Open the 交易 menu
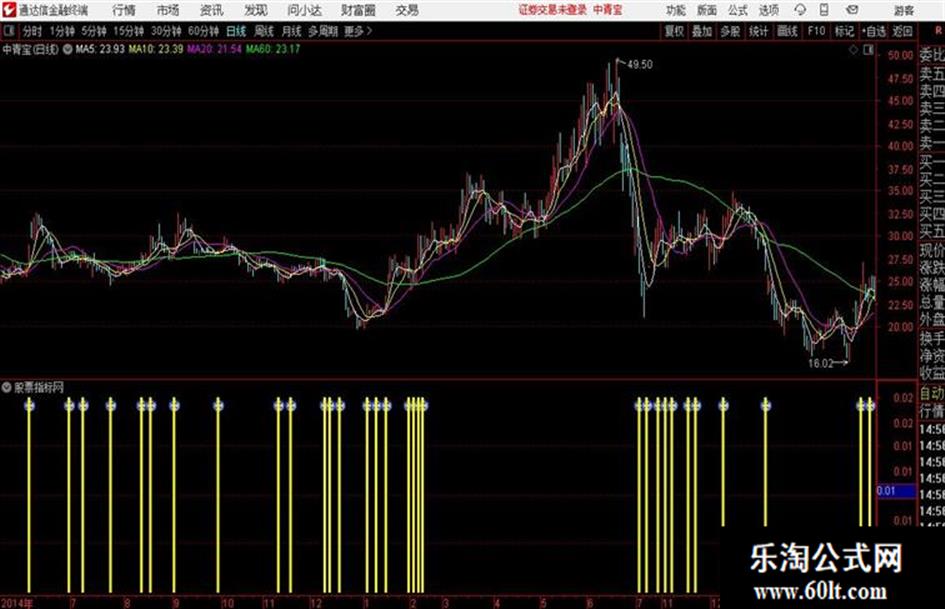Image resolution: width=945 pixels, height=609 pixels. (407, 10)
